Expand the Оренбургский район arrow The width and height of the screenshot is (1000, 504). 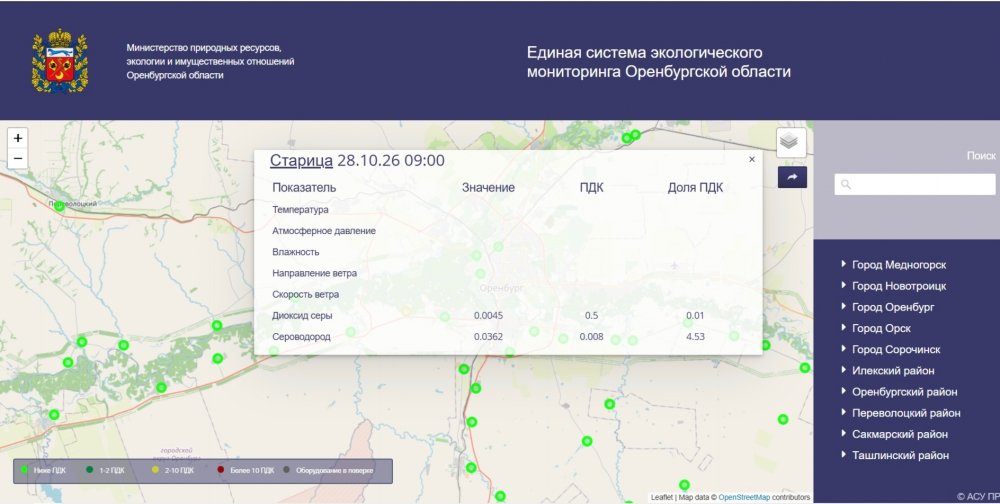(x=844, y=390)
